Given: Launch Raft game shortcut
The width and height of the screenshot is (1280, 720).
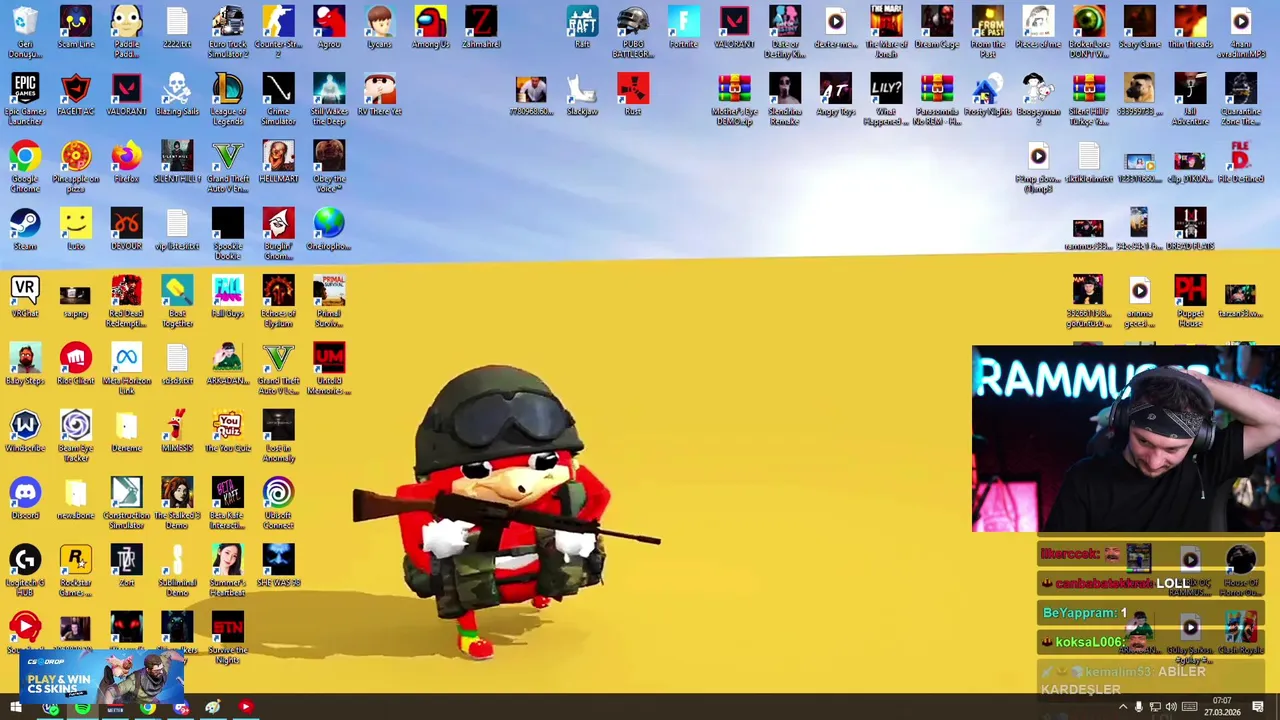Looking at the screenshot, I should point(582,28).
